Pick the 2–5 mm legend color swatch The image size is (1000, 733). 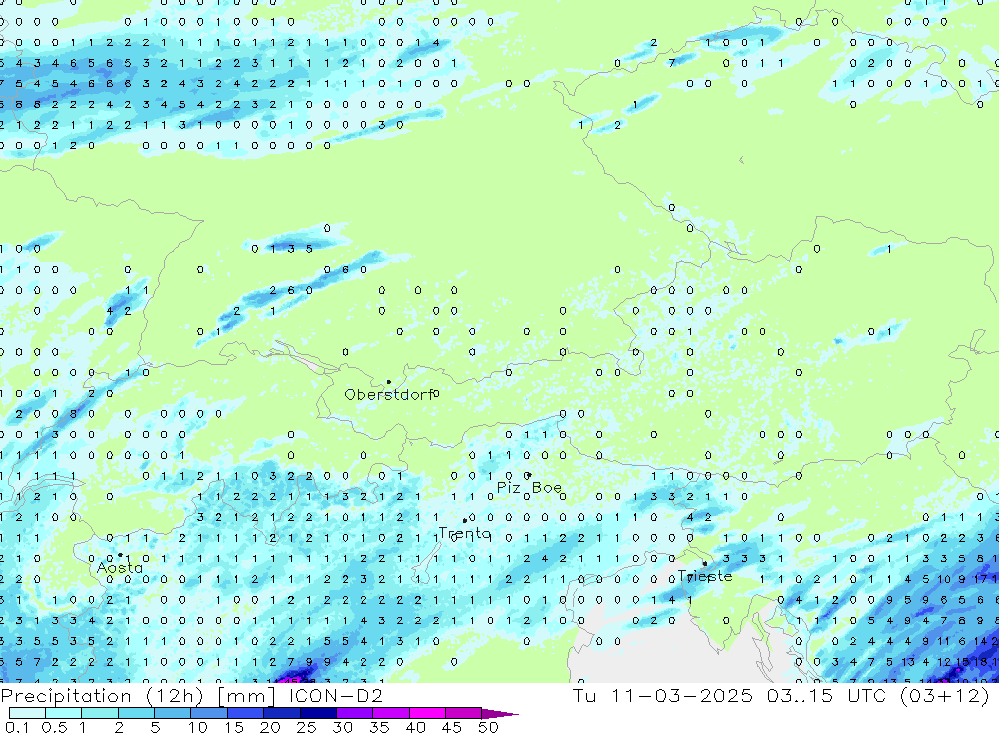pos(136,713)
